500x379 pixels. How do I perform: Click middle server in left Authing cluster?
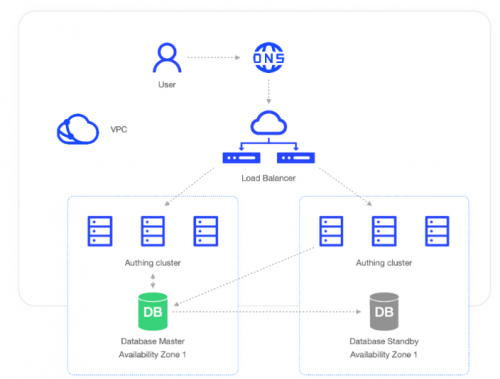point(153,231)
